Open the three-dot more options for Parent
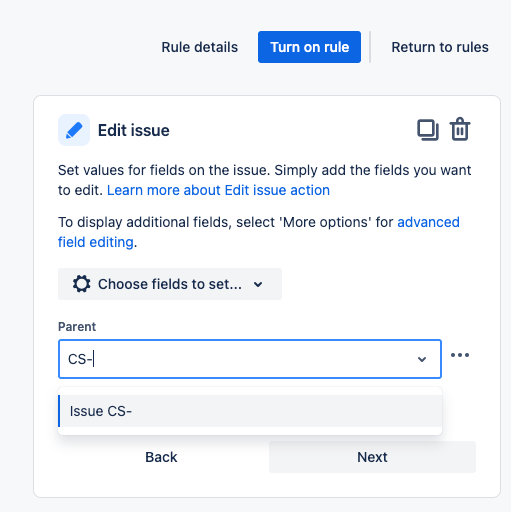511x512 pixels. [x=460, y=355]
